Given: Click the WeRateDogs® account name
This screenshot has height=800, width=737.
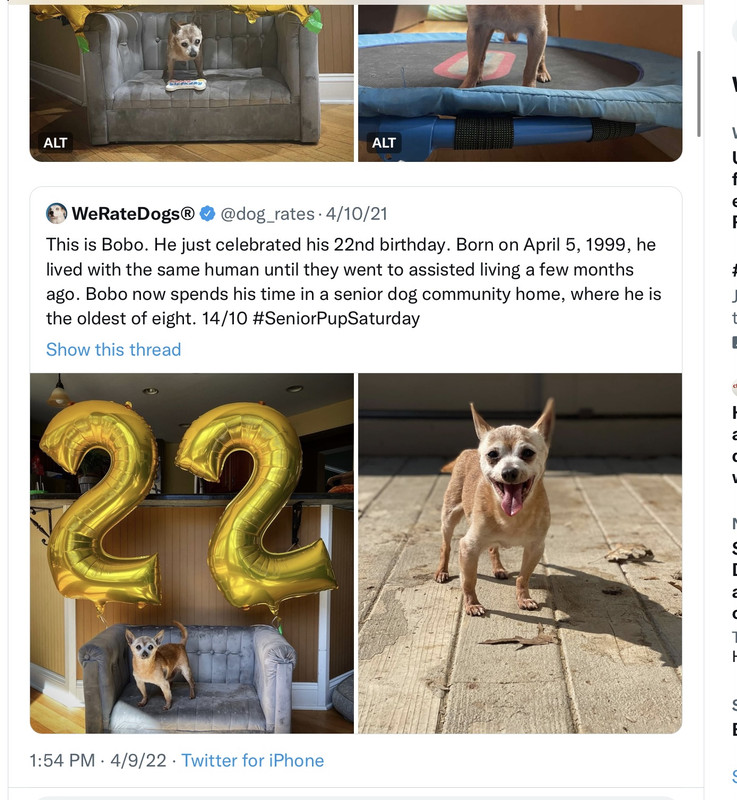Looking at the screenshot, I should [x=133, y=213].
